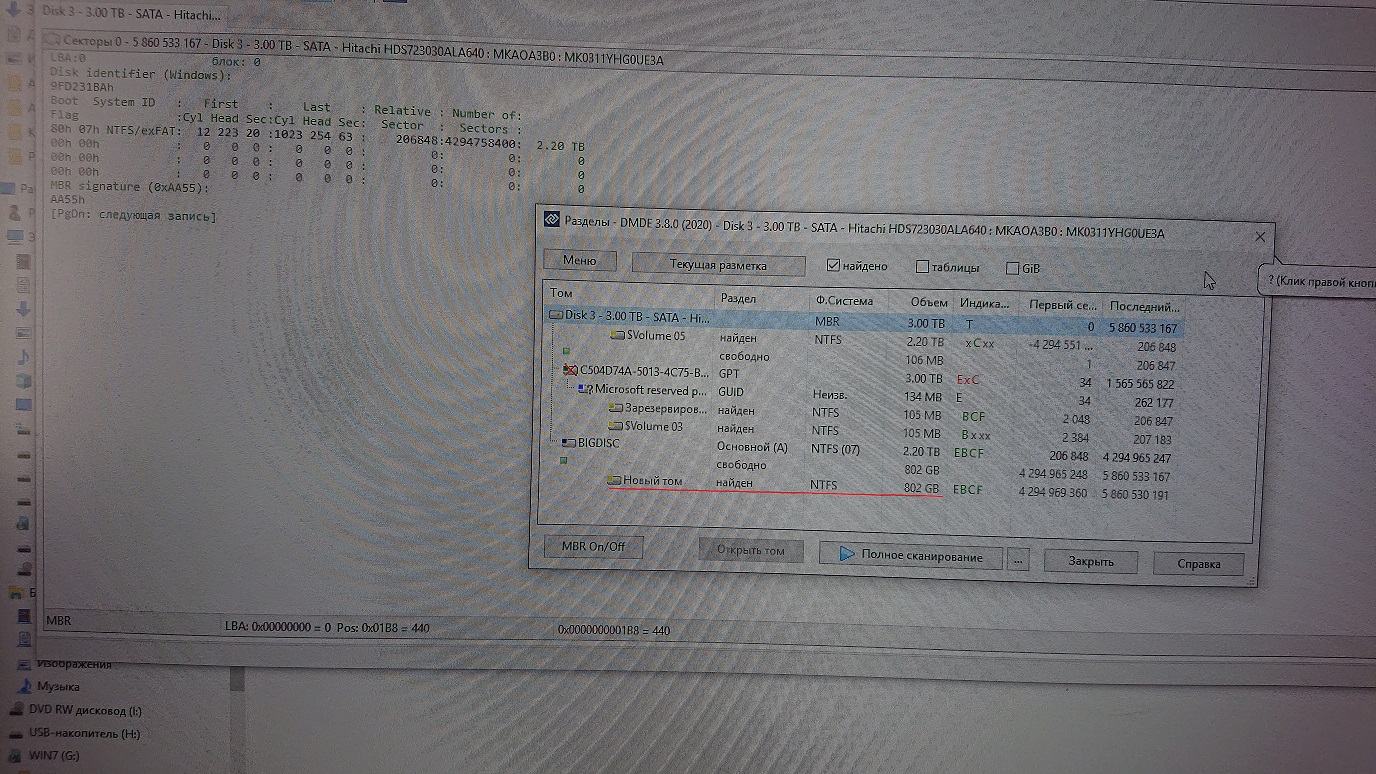Switch to the Disk 3 - 3.00 TB tab

point(131,17)
